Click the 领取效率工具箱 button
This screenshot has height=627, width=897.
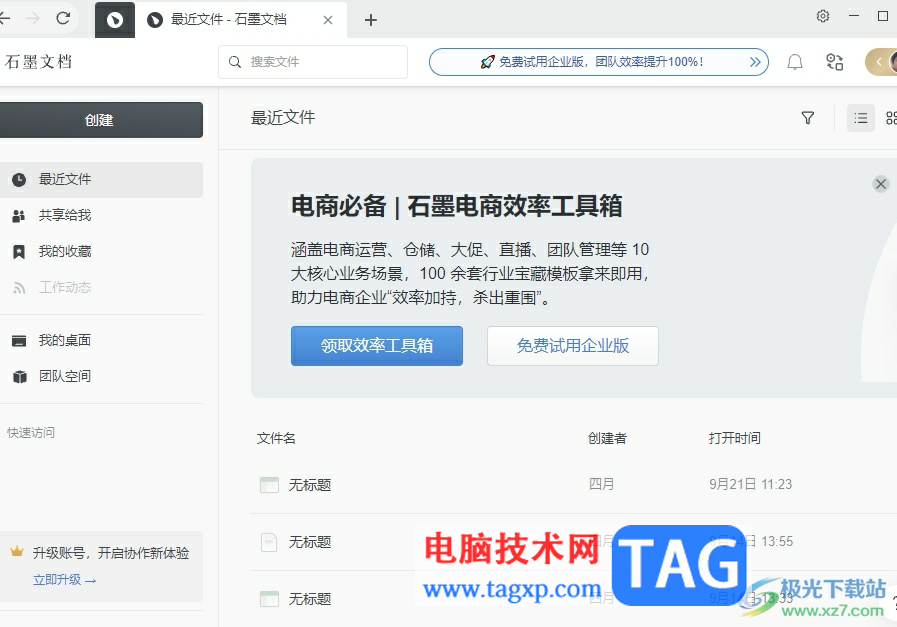[376, 346]
